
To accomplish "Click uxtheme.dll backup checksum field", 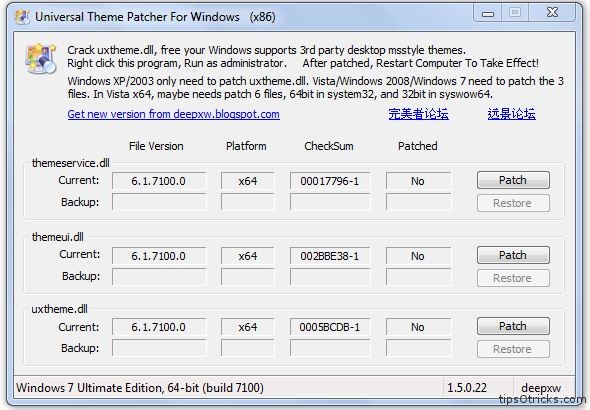I will point(330,348).
